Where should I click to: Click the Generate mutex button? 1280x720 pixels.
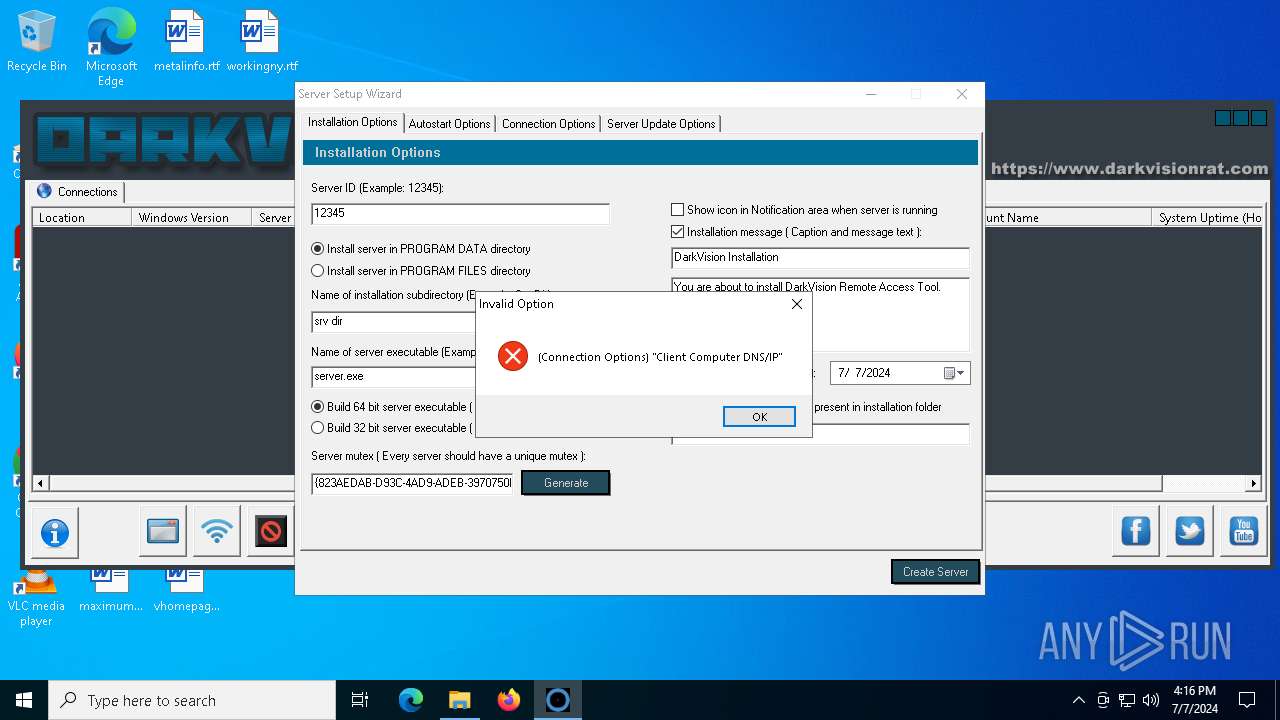[566, 483]
